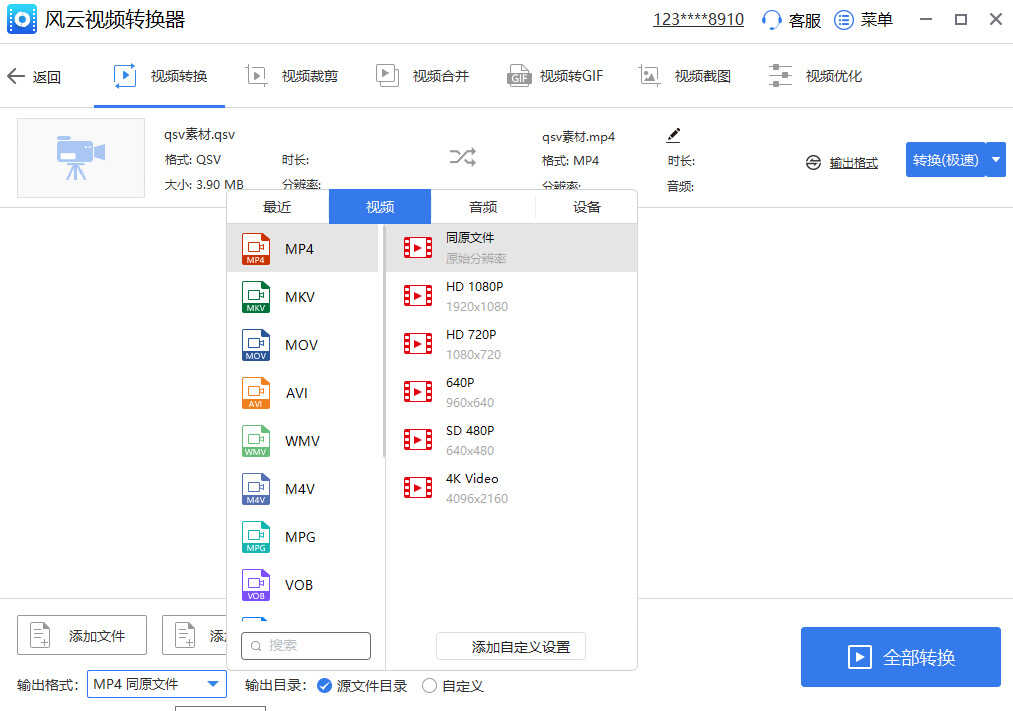Click the film icon beside 640P

[x=418, y=391]
